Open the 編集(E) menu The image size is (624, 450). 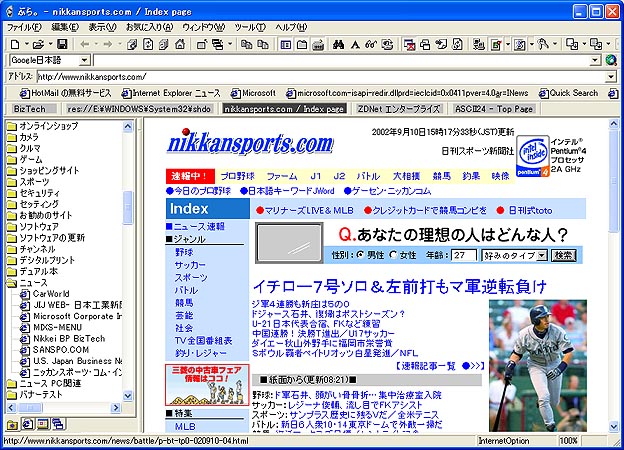pyautogui.click(x=65, y=27)
